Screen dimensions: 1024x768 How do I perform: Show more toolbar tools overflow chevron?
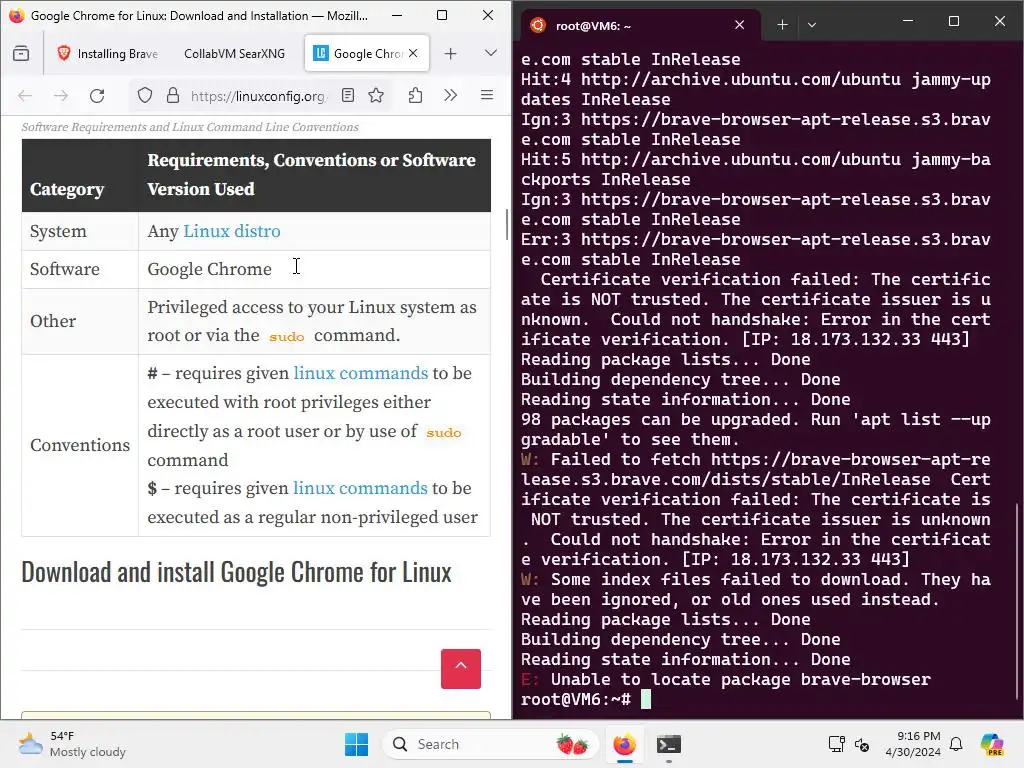pos(451,96)
